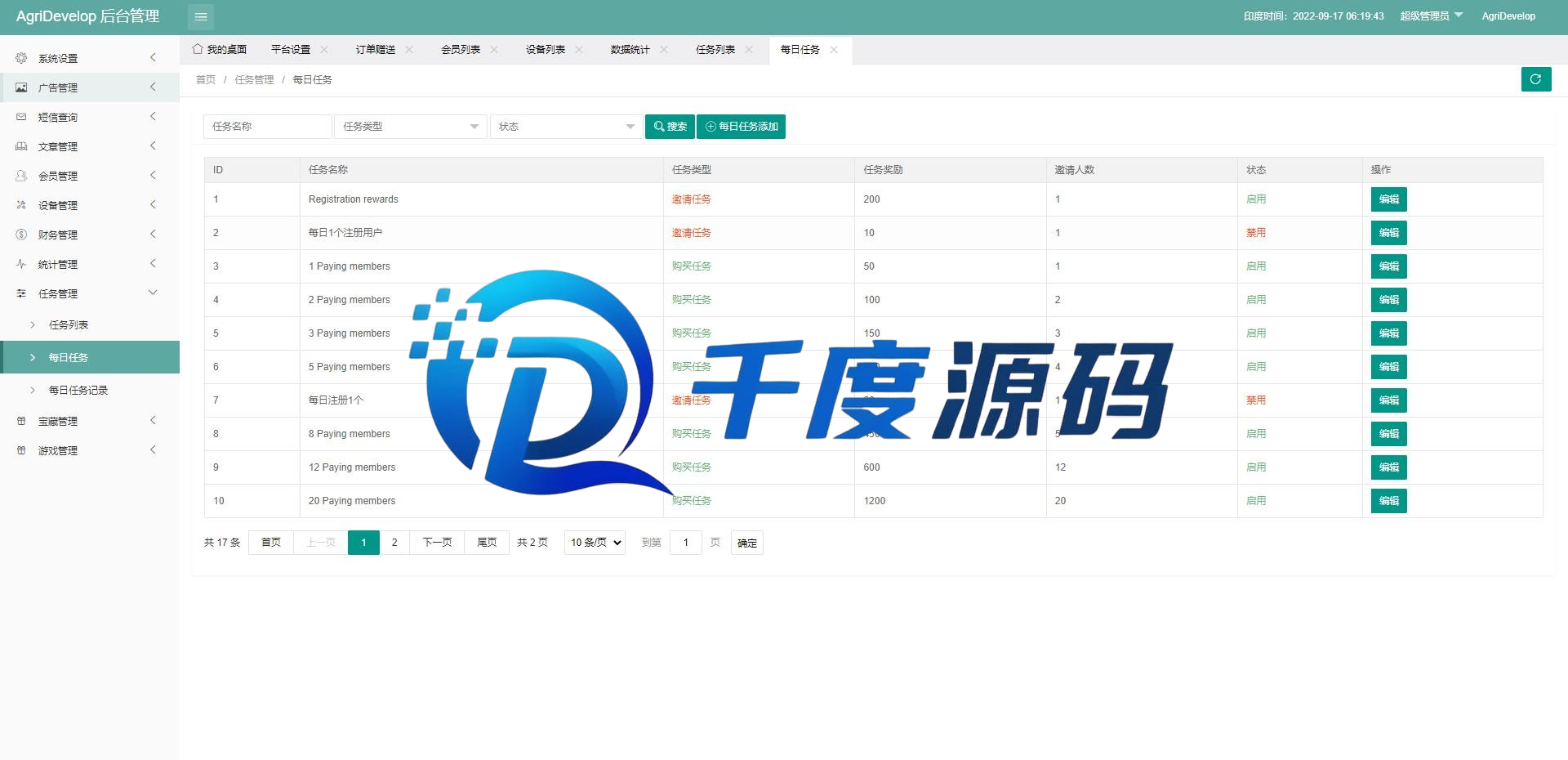The height and width of the screenshot is (760, 1568).
Task: Click the AgriDevelop link in header
Action: point(1508,16)
